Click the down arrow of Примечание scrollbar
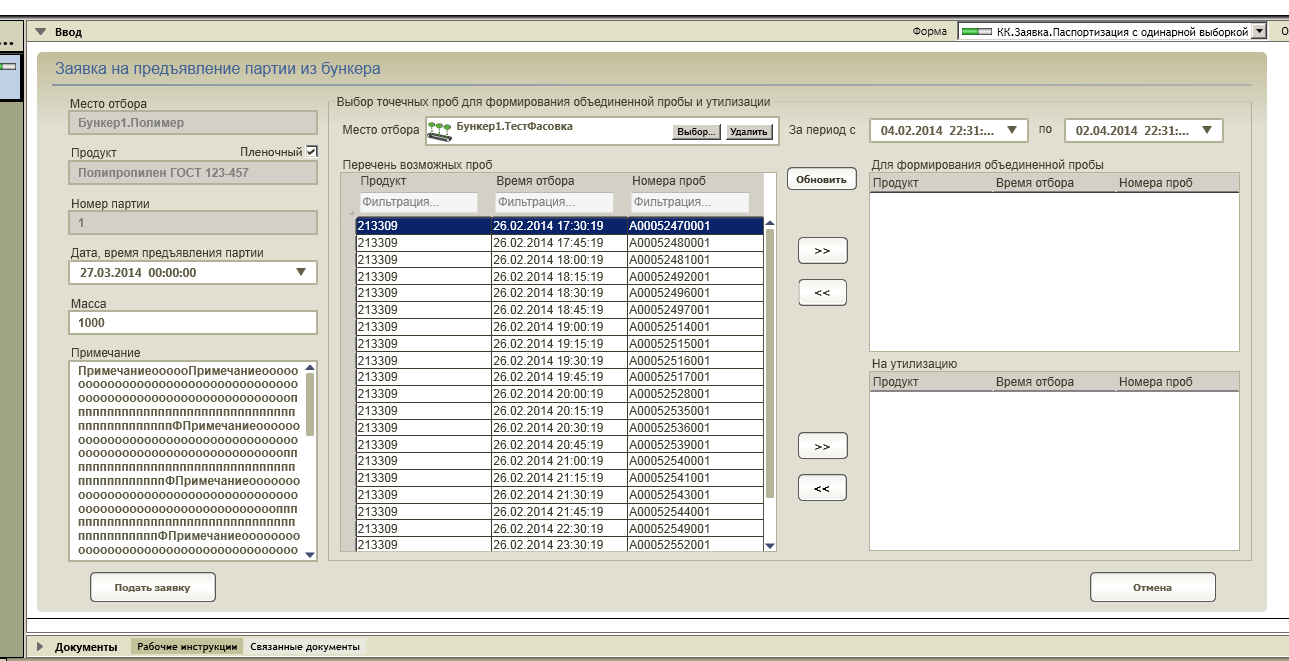This screenshot has height=661, width=1289. click(x=309, y=553)
